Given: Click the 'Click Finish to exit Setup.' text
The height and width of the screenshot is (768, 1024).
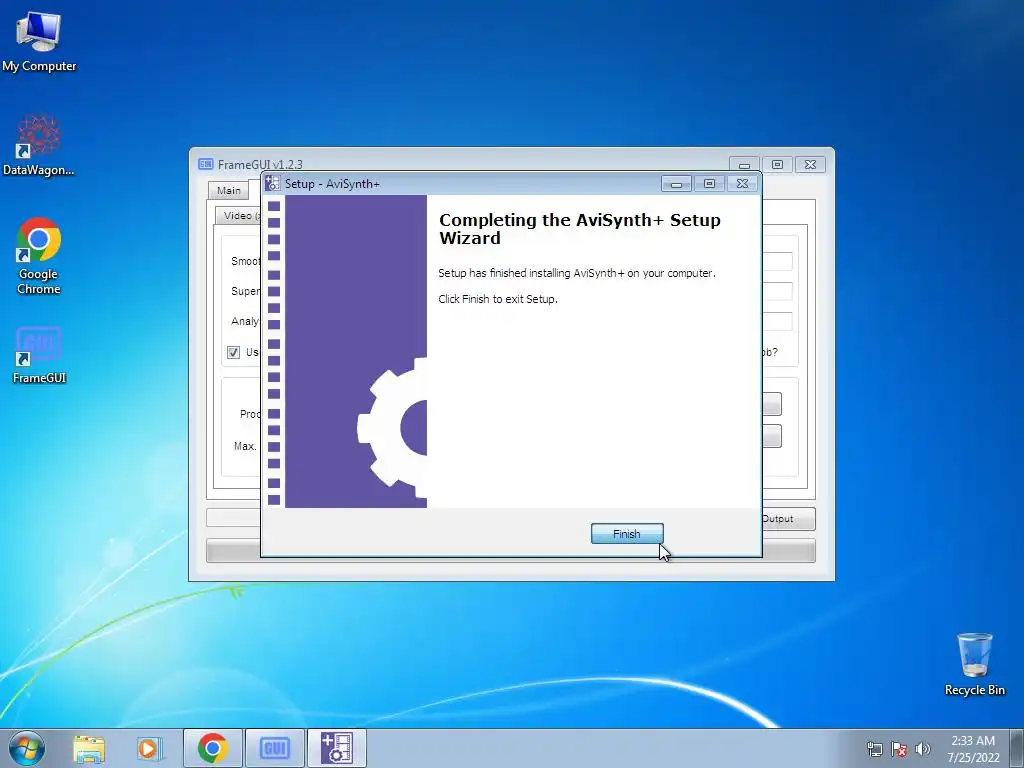Looking at the screenshot, I should [x=498, y=299].
